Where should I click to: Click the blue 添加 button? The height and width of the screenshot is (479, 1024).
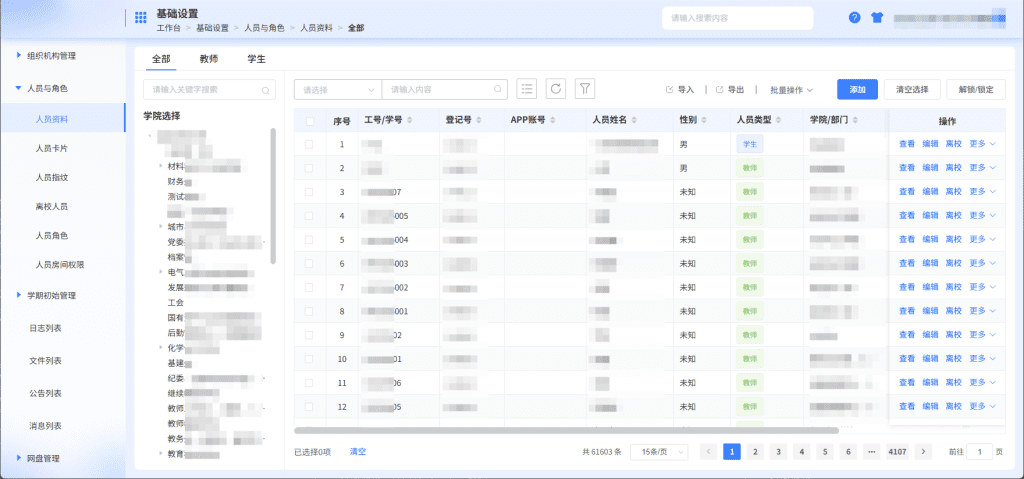857,90
